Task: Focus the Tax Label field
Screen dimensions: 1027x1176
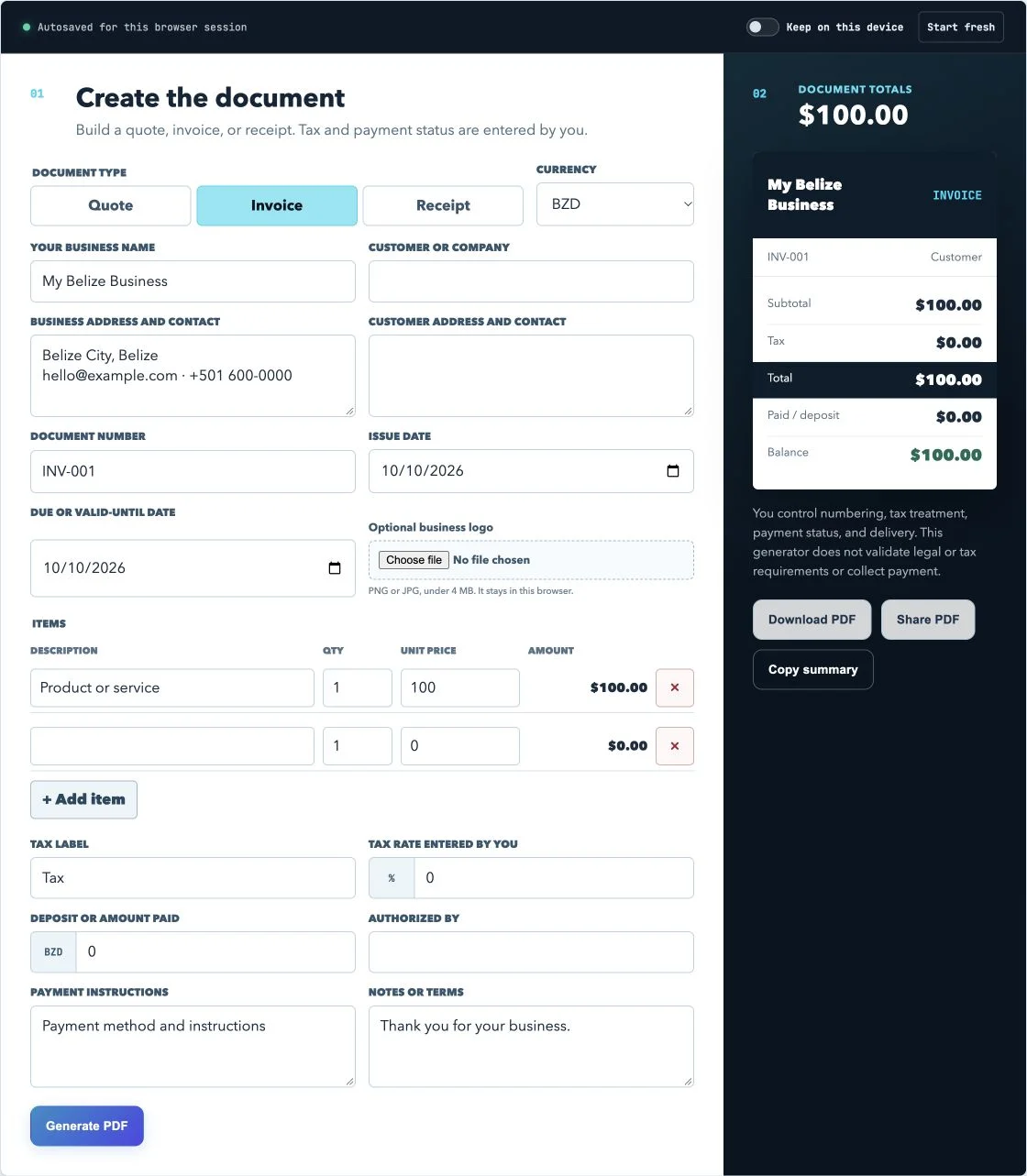Action: 193,878
